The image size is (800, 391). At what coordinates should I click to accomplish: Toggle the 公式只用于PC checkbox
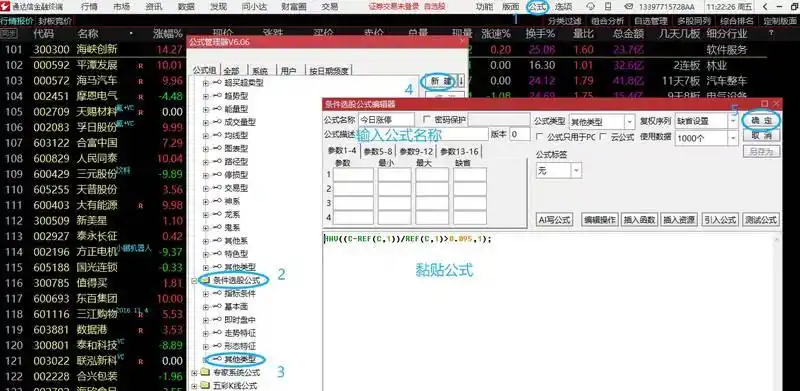click(x=539, y=137)
